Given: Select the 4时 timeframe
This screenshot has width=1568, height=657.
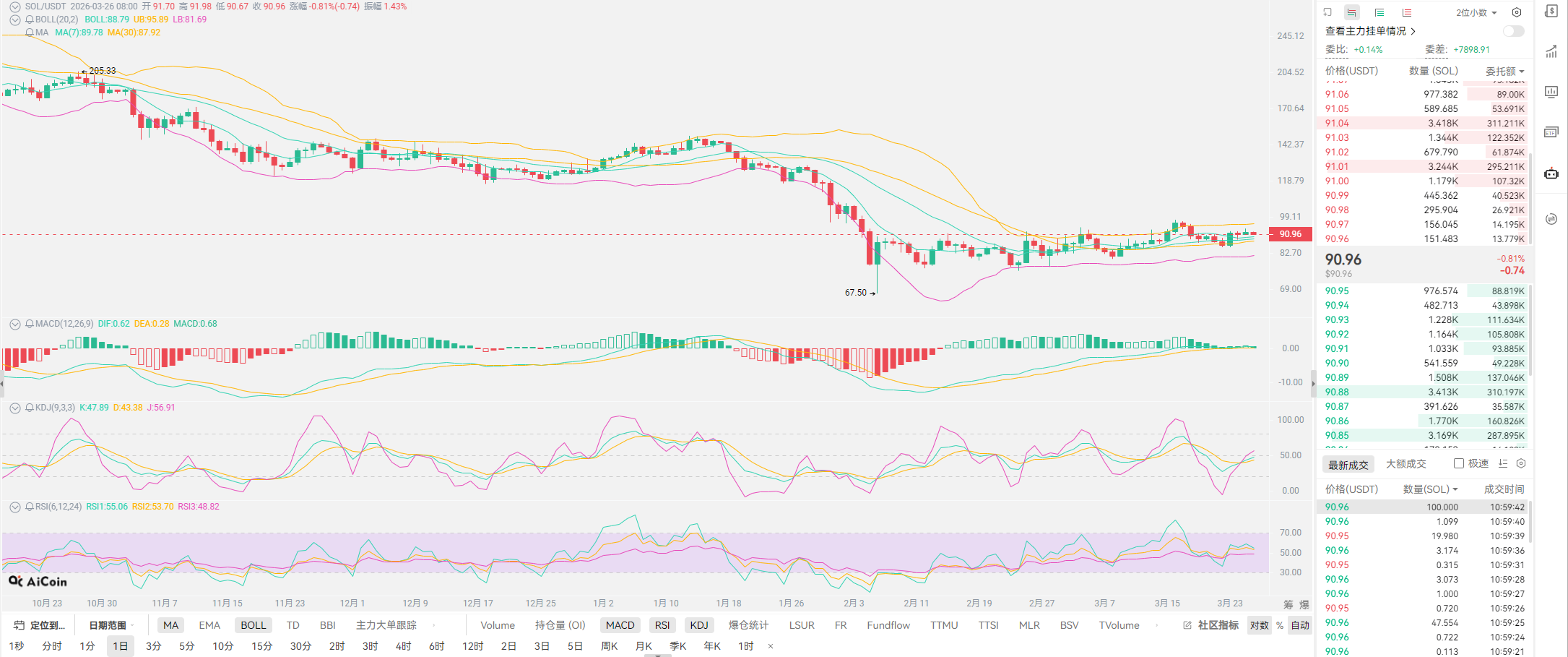Looking at the screenshot, I should [x=403, y=645].
